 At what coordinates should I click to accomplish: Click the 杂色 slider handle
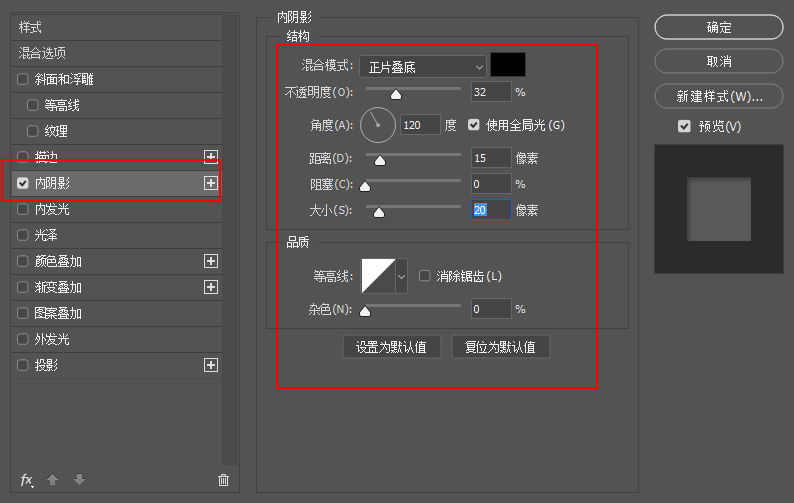click(x=365, y=312)
